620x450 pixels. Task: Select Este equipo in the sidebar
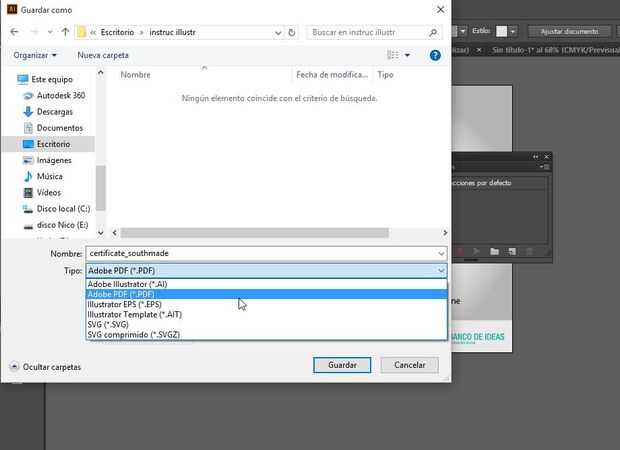45,79
